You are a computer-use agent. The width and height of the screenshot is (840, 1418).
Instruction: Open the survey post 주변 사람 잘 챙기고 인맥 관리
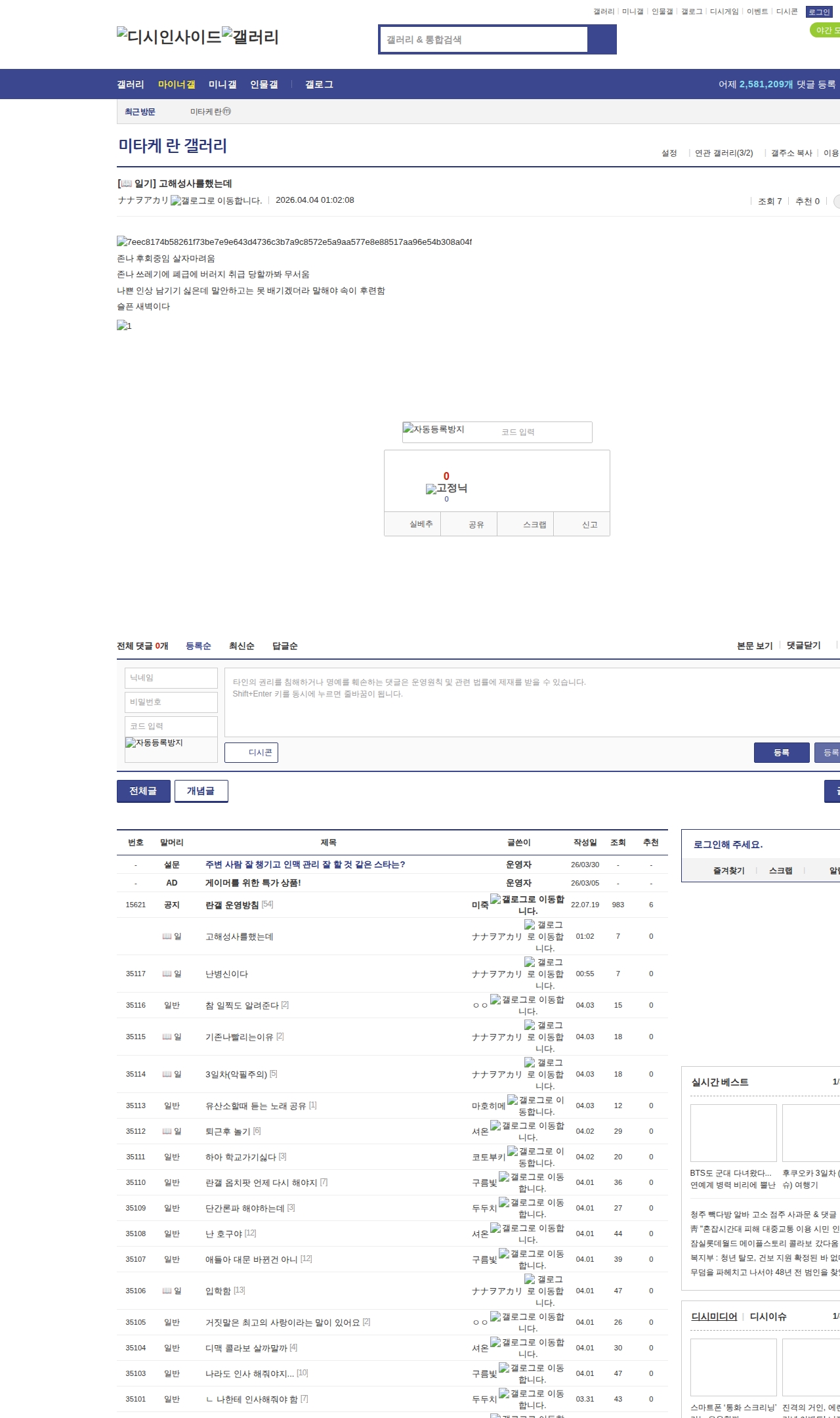305,865
